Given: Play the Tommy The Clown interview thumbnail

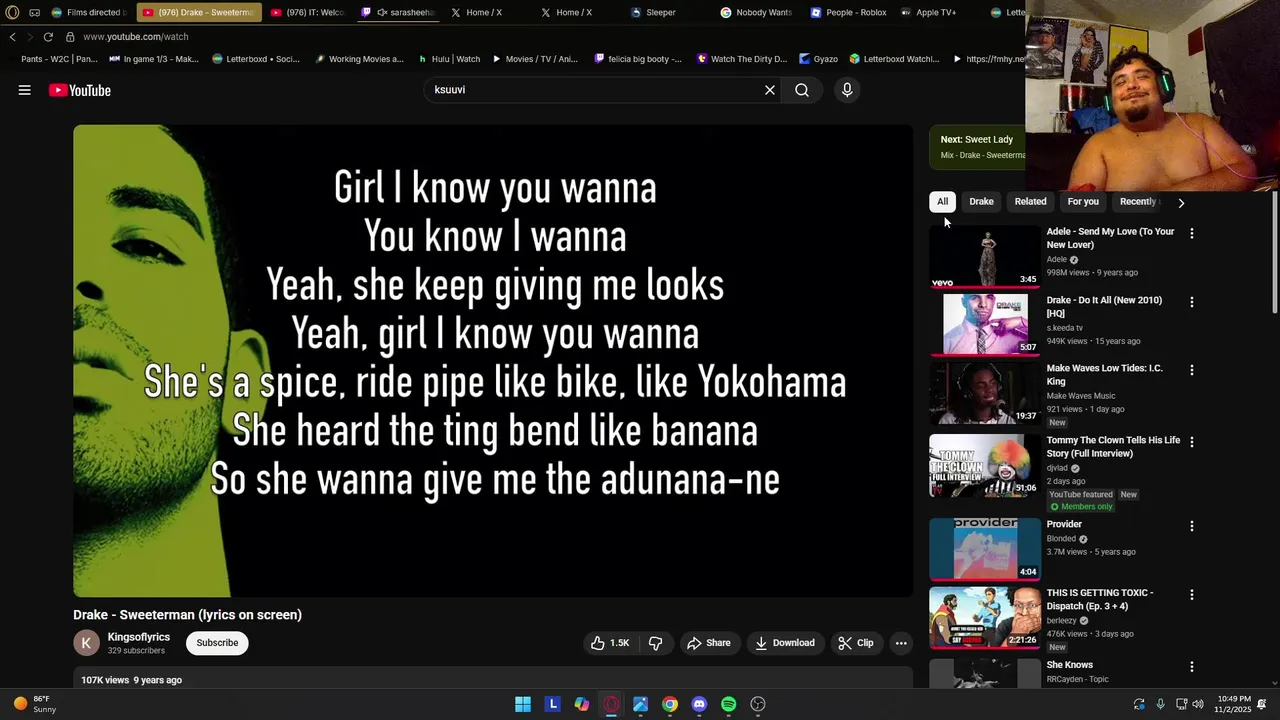Looking at the screenshot, I should (985, 465).
